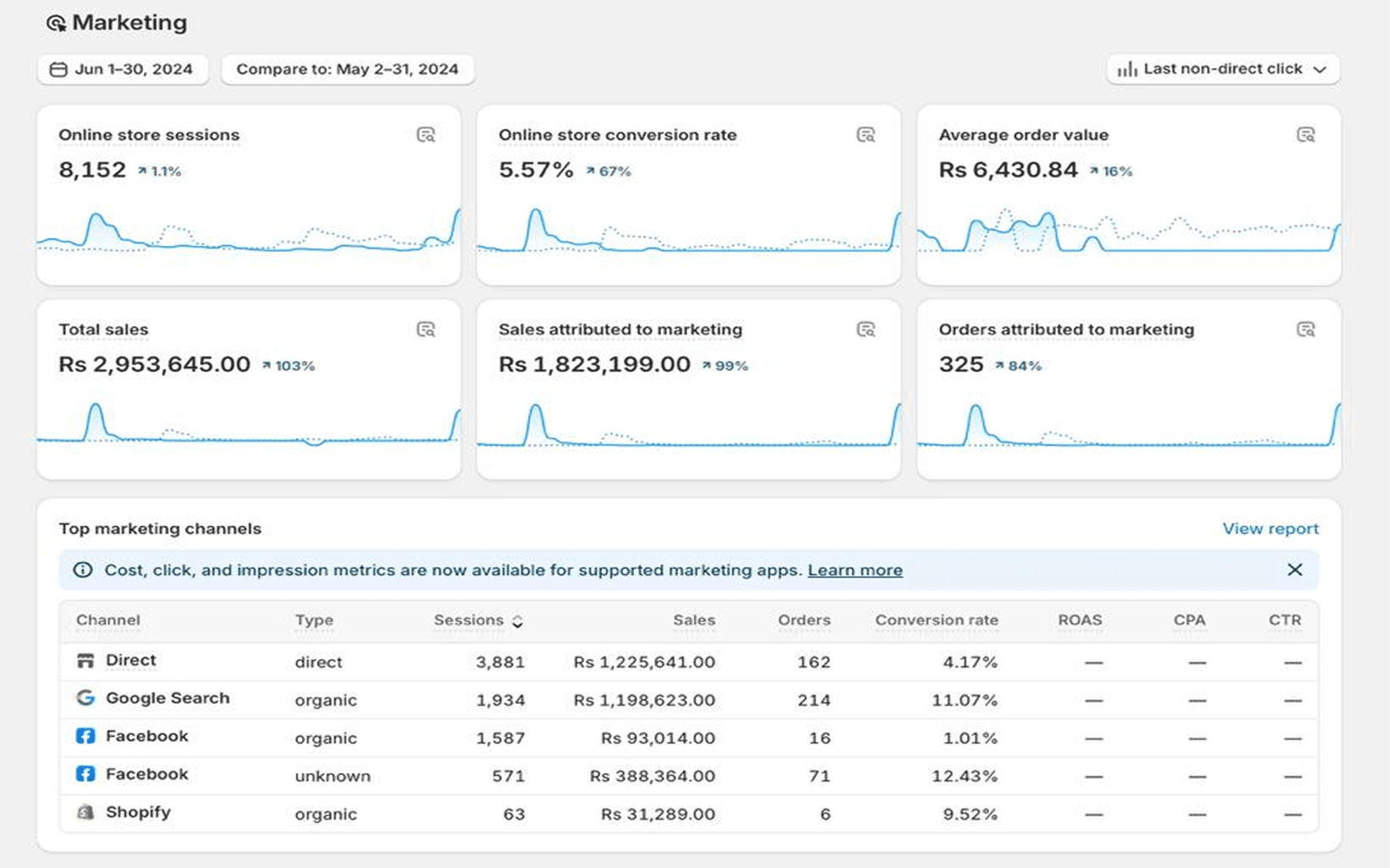Image resolution: width=1390 pixels, height=868 pixels.
Task: Open the Direct channel row
Action: pyautogui.click(x=131, y=660)
